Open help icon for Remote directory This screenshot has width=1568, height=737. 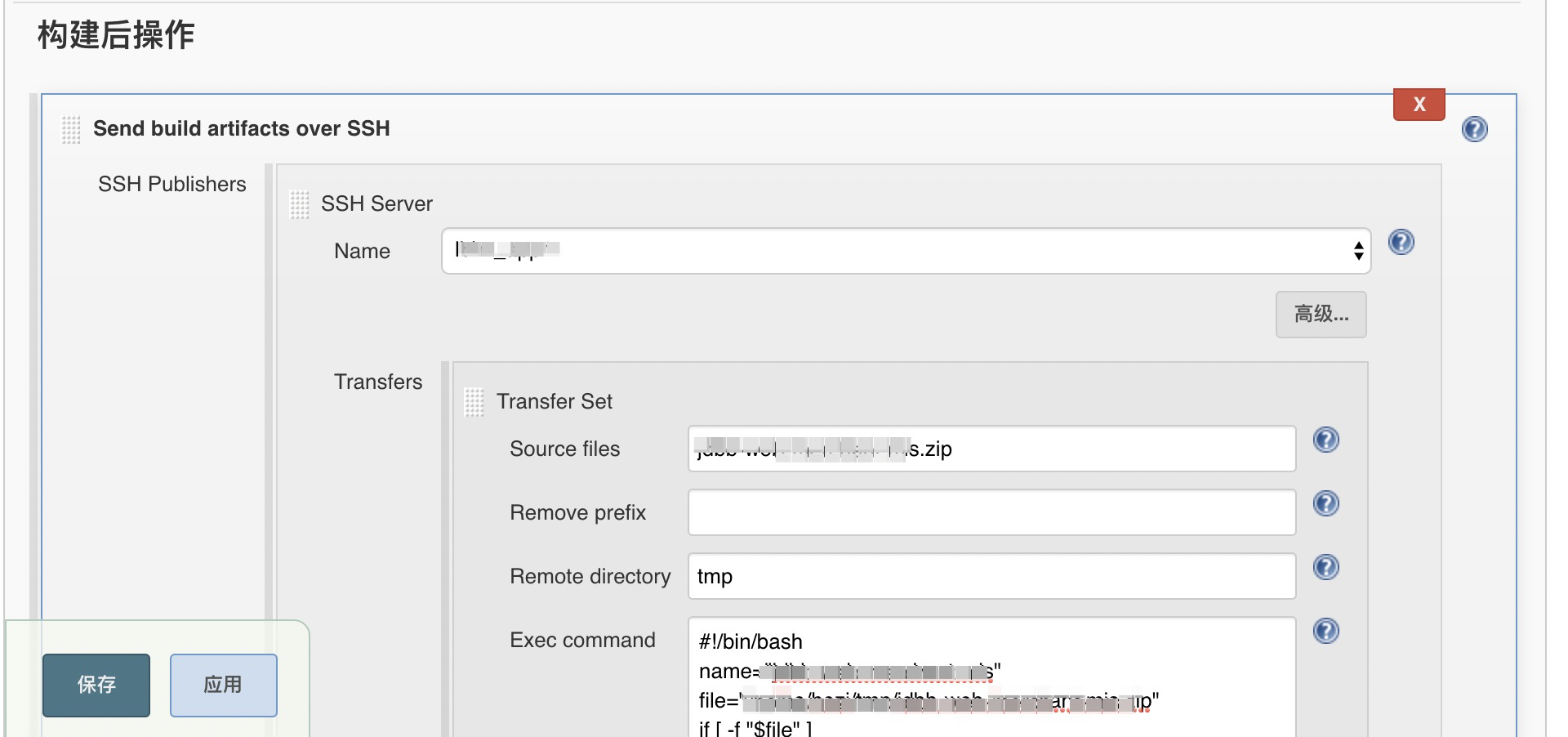pyautogui.click(x=1325, y=567)
